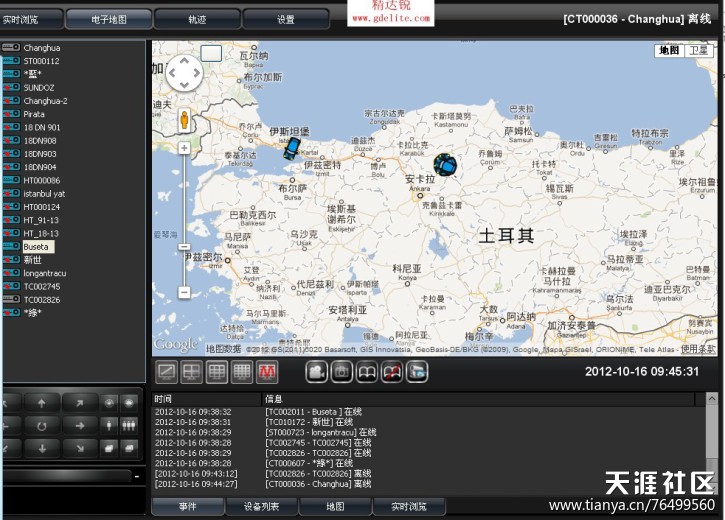Switch to single-screen video layout

click(166, 372)
